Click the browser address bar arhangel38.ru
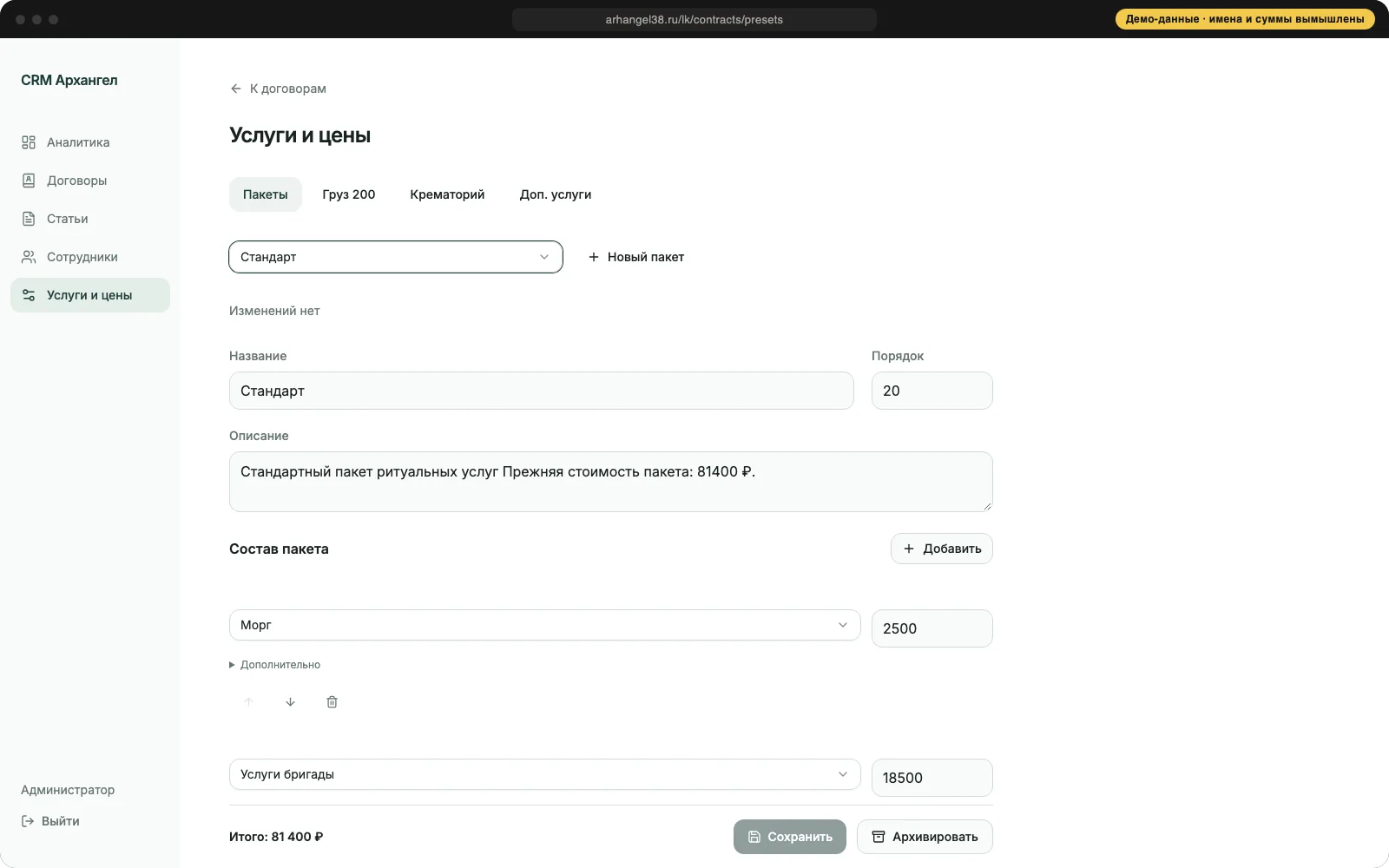 tap(694, 19)
